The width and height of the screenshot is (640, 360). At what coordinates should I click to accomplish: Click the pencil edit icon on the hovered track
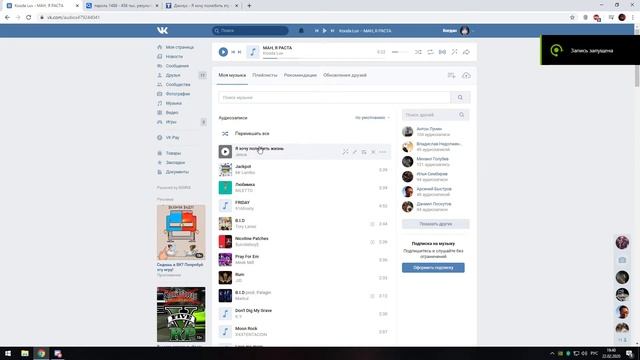[x=354, y=152]
